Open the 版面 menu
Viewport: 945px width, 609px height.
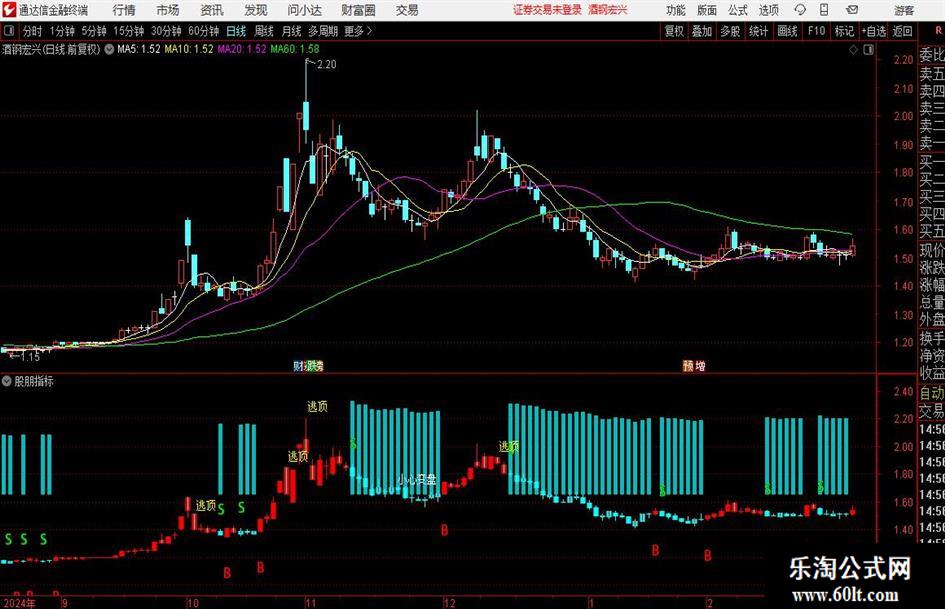click(706, 10)
